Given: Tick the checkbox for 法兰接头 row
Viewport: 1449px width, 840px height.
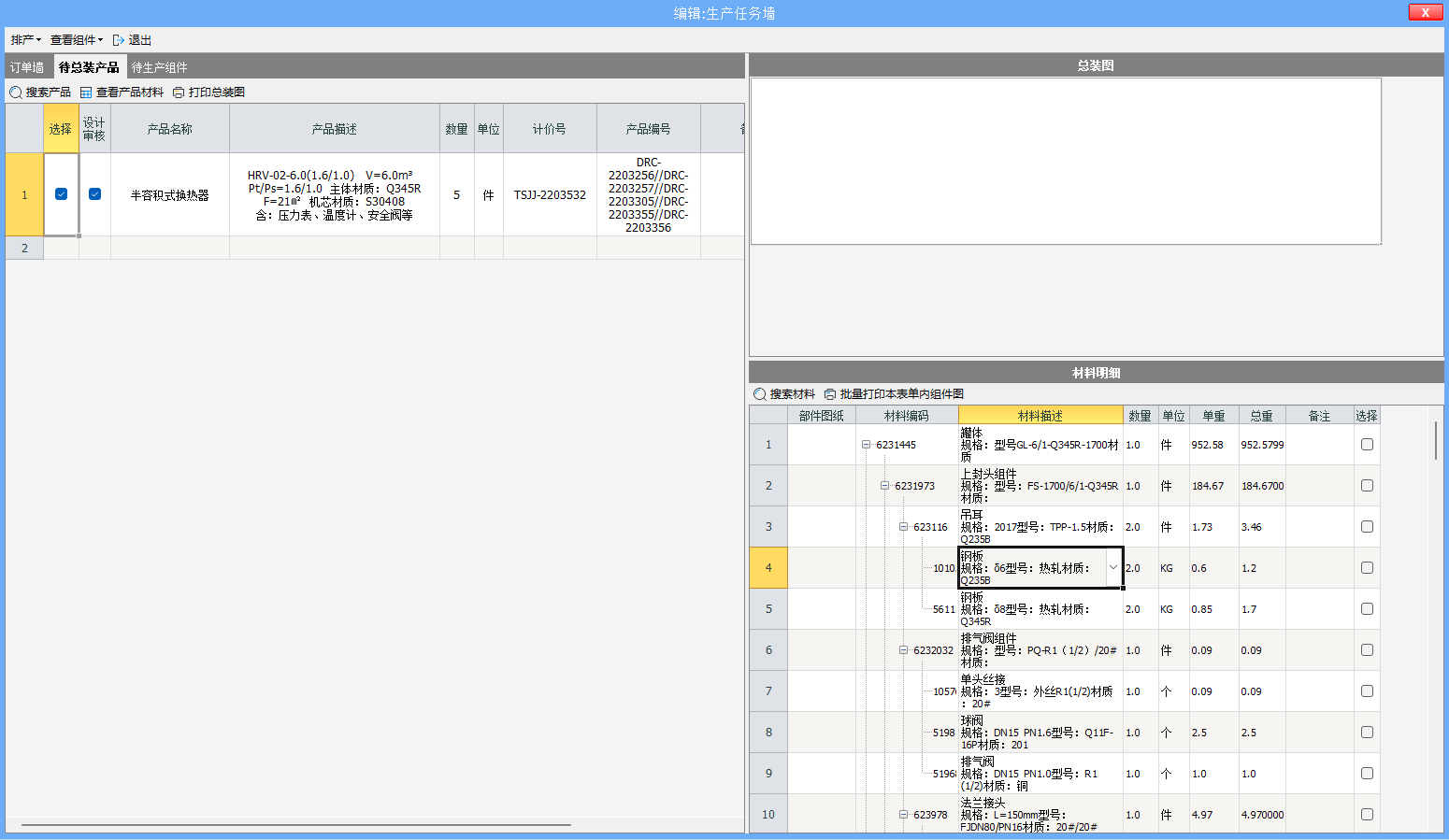Looking at the screenshot, I should (1367, 815).
